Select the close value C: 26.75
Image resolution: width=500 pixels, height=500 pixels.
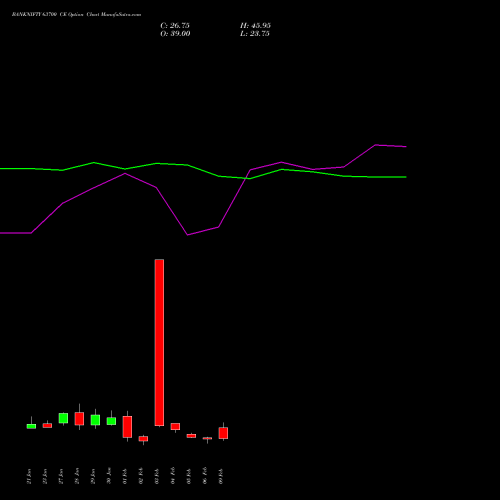point(175,26)
